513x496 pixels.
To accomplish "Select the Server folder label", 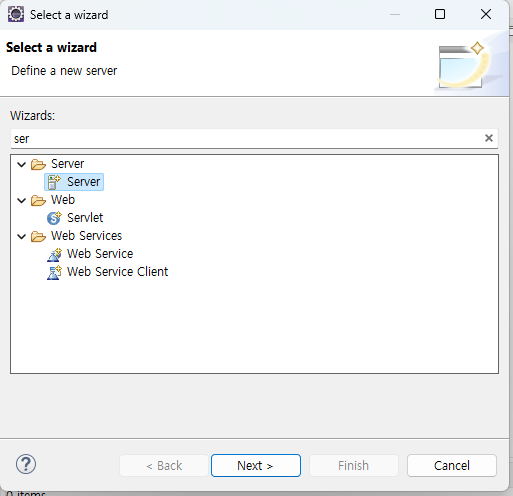I will tap(67, 164).
